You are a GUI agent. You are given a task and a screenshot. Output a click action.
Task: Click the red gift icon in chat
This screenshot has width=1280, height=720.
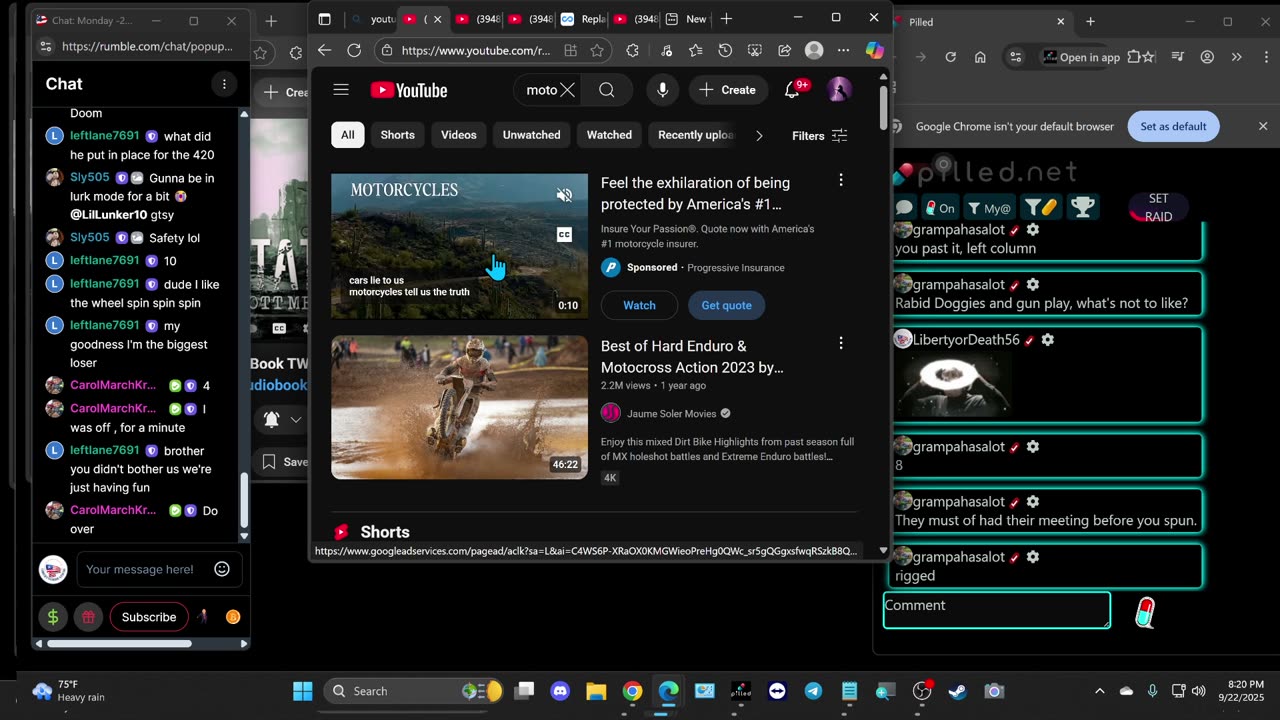click(x=88, y=617)
